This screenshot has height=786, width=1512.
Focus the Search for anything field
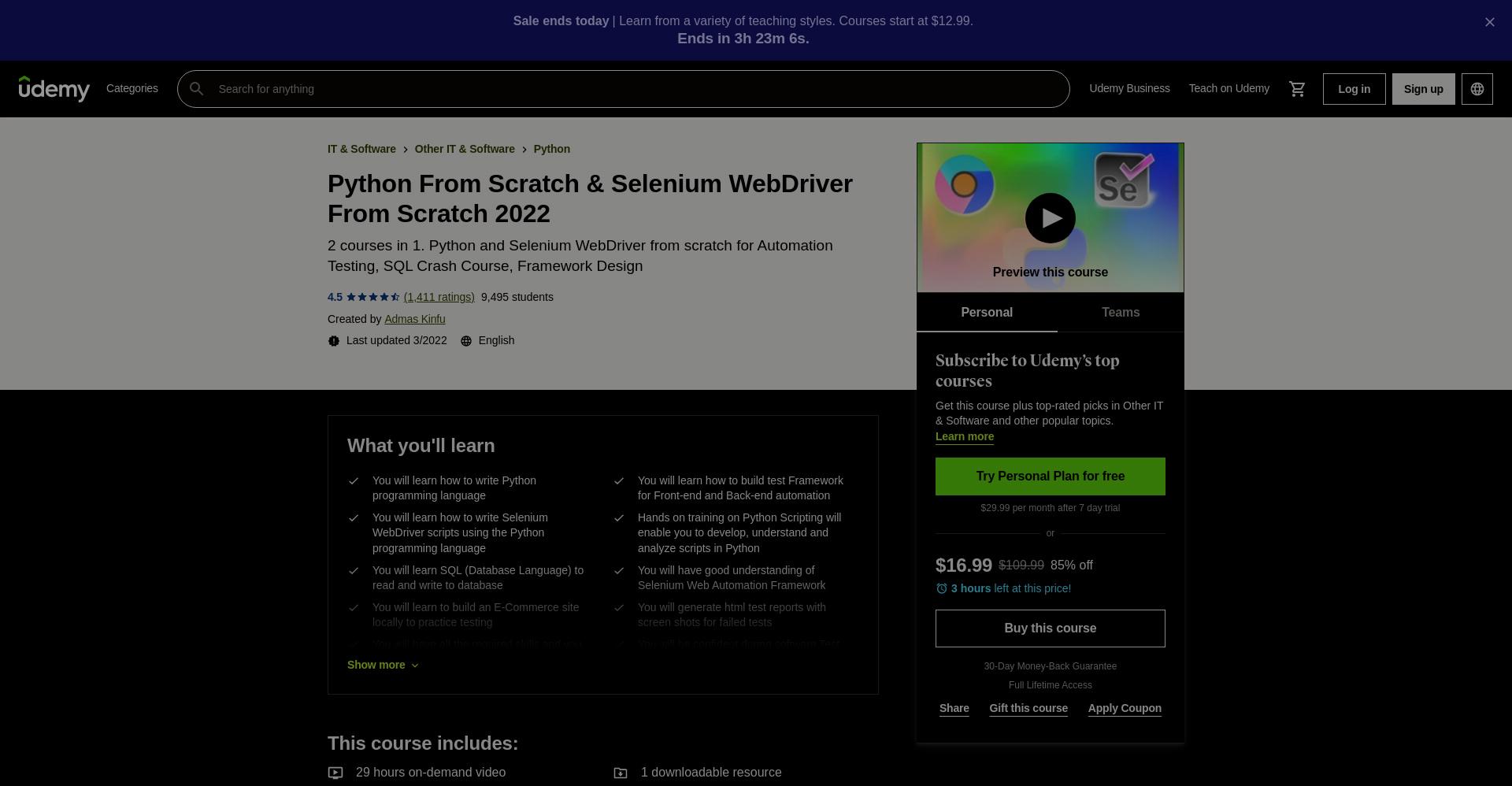coord(623,89)
